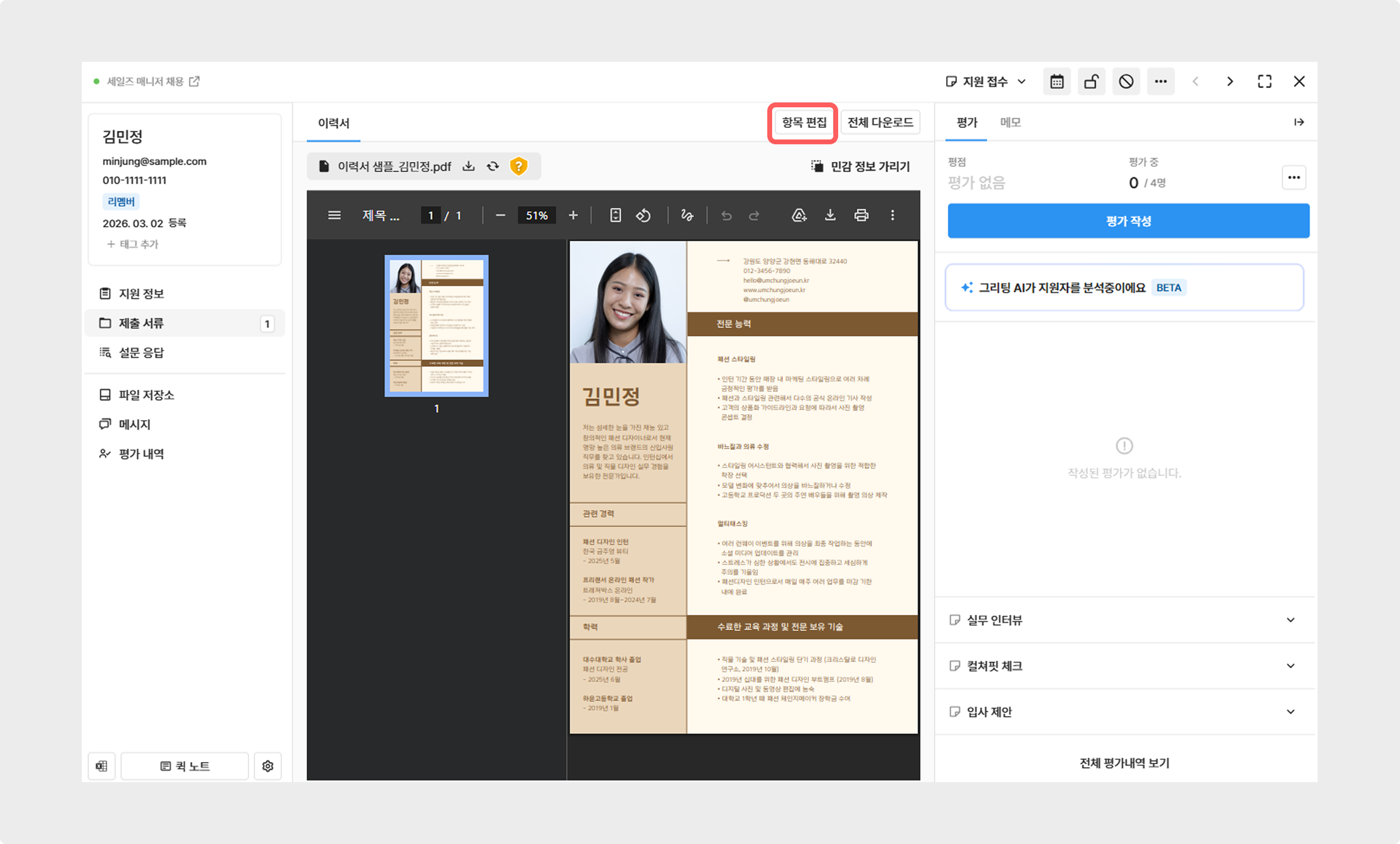Open the top bar more options menu
The width and height of the screenshot is (1400, 844).
click(1161, 81)
